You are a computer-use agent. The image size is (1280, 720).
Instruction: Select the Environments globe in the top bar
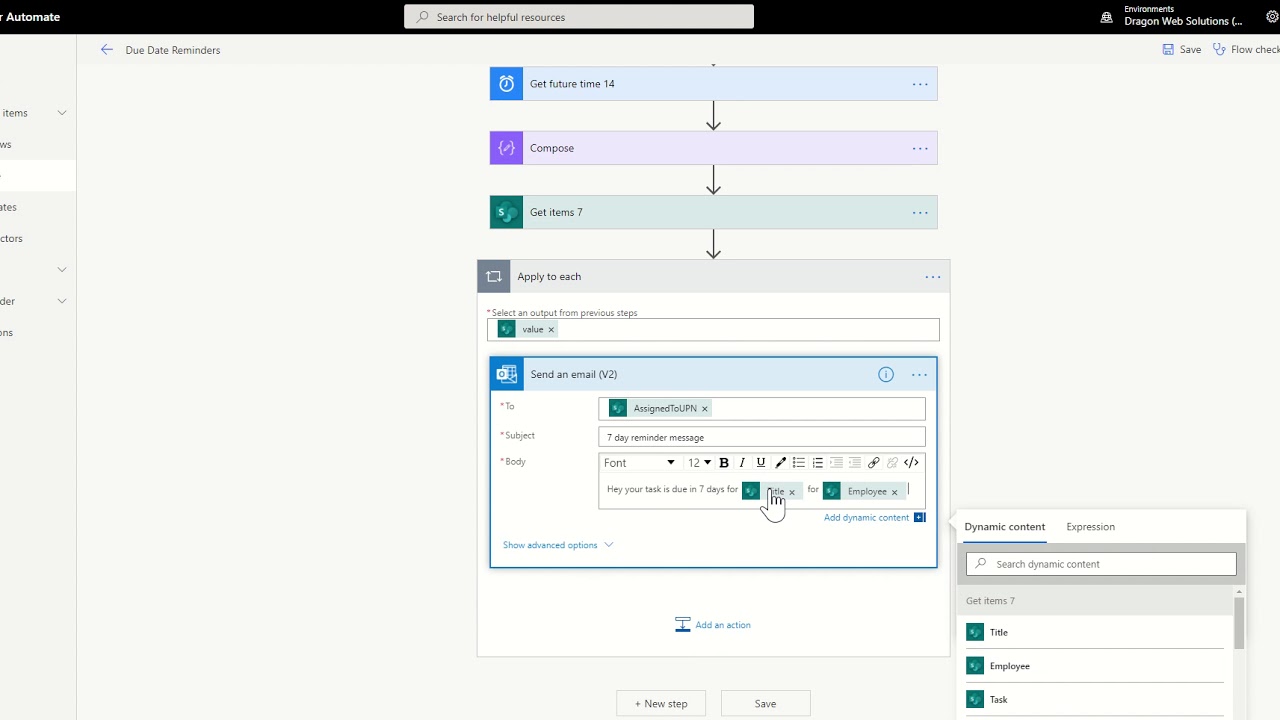coord(1106,17)
